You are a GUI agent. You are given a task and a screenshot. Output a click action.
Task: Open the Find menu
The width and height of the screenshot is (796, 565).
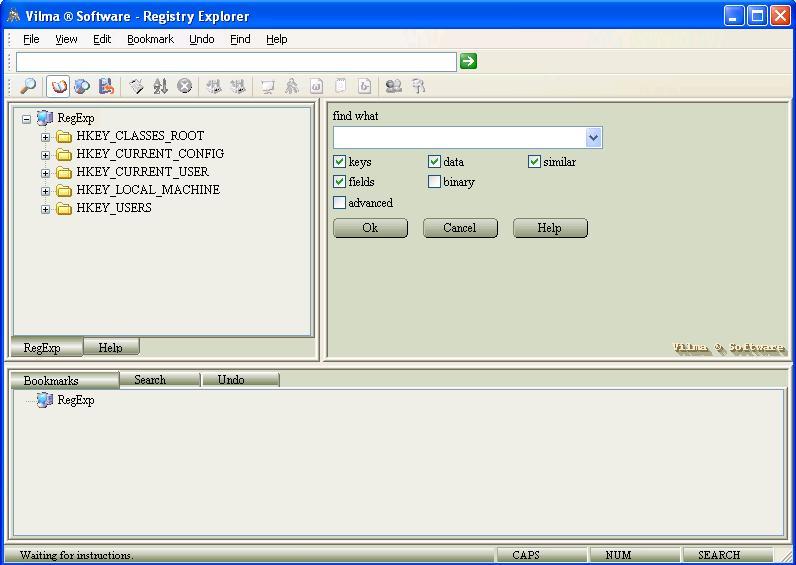pos(240,39)
